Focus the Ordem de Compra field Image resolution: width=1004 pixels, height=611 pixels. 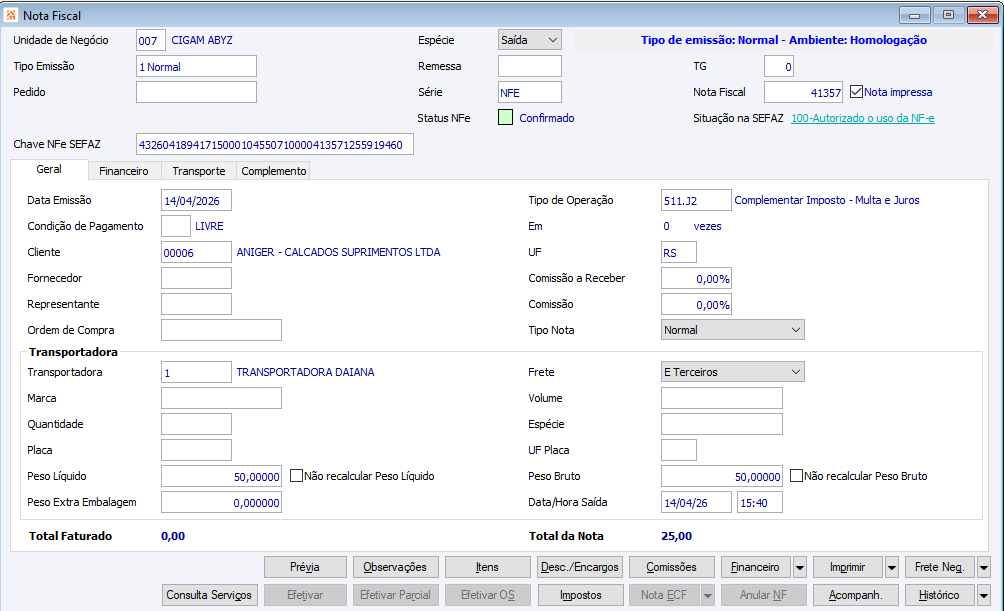click(x=221, y=330)
